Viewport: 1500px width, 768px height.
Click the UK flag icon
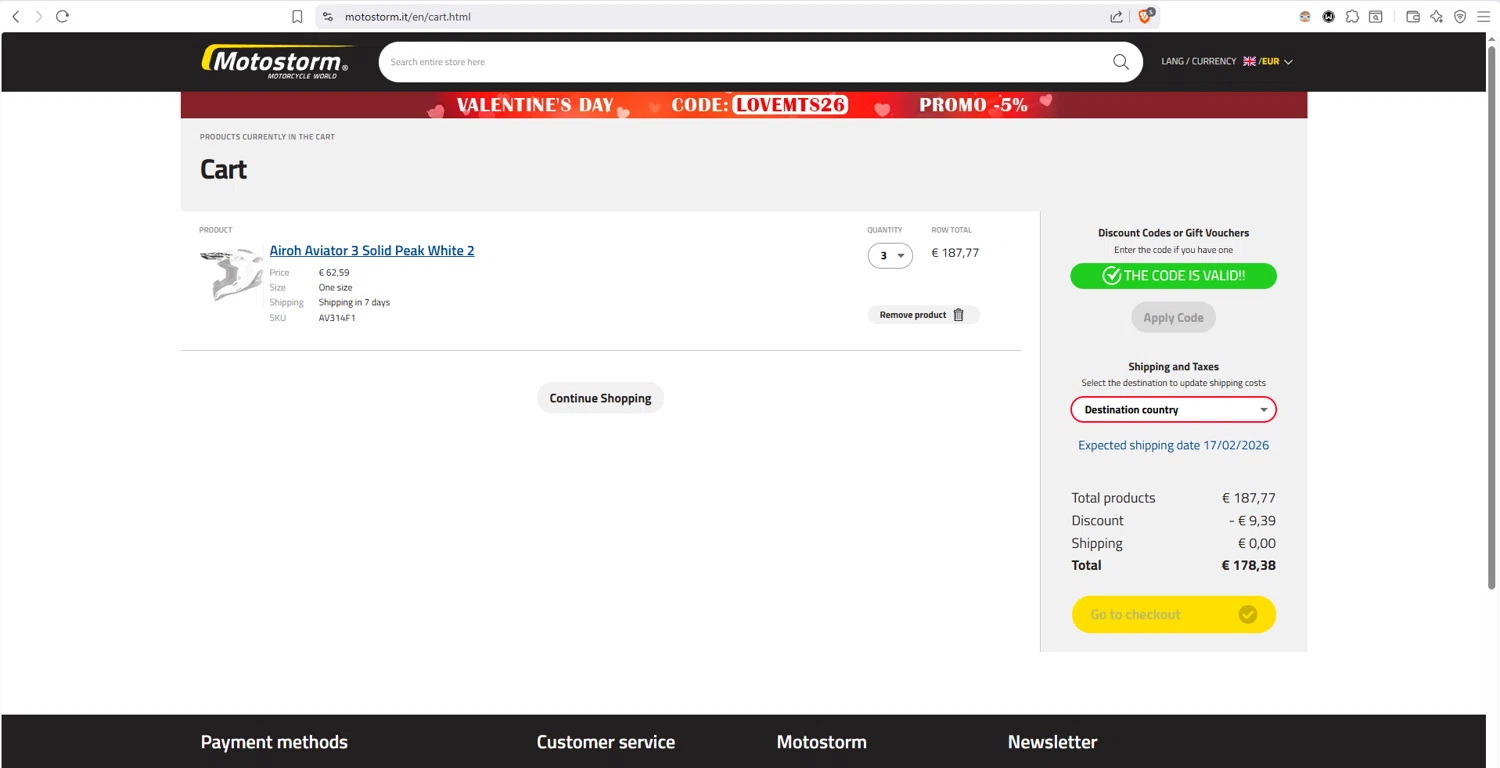point(1249,61)
